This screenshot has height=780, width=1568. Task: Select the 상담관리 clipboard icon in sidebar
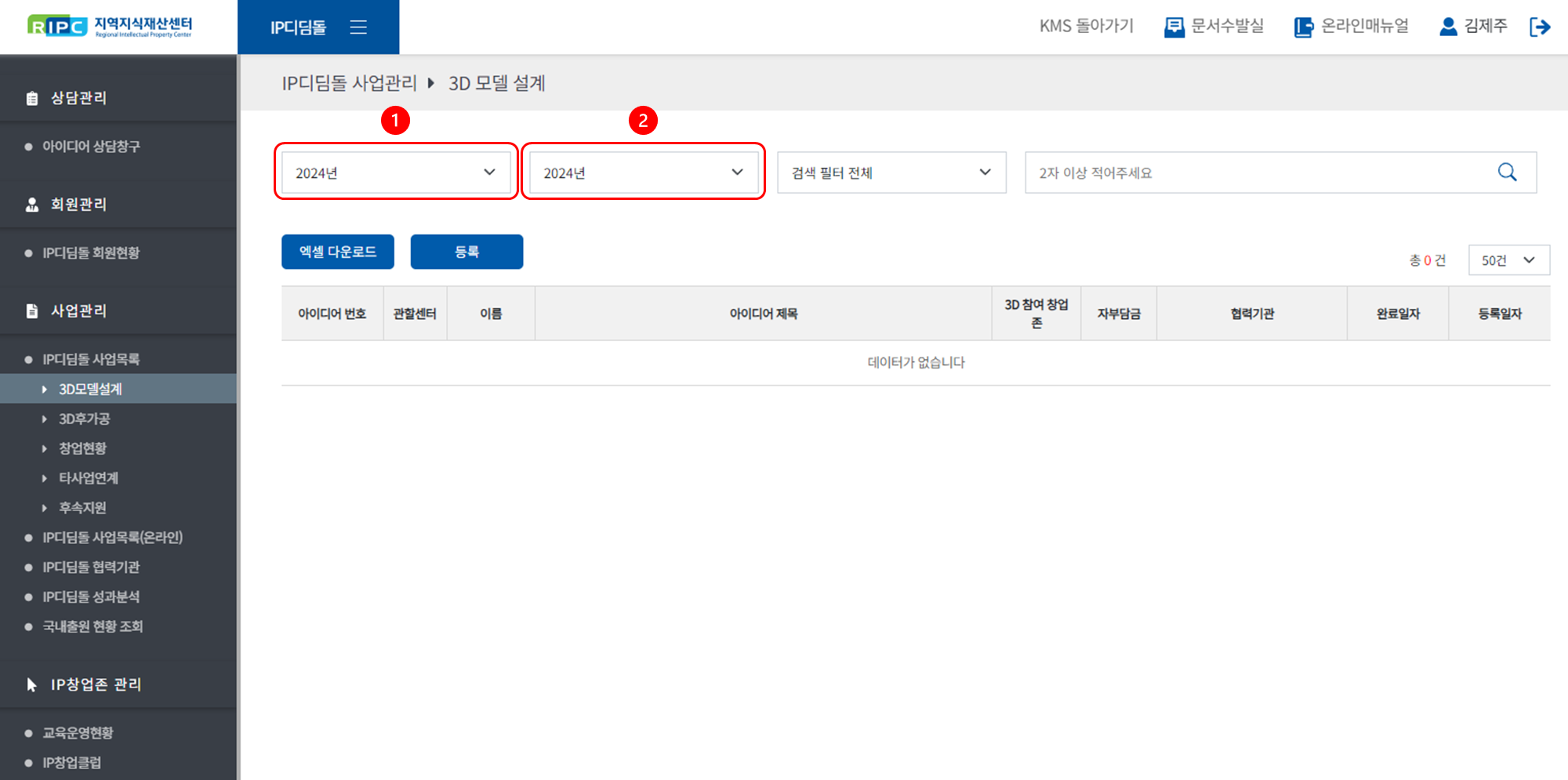click(x=32, y=99)
